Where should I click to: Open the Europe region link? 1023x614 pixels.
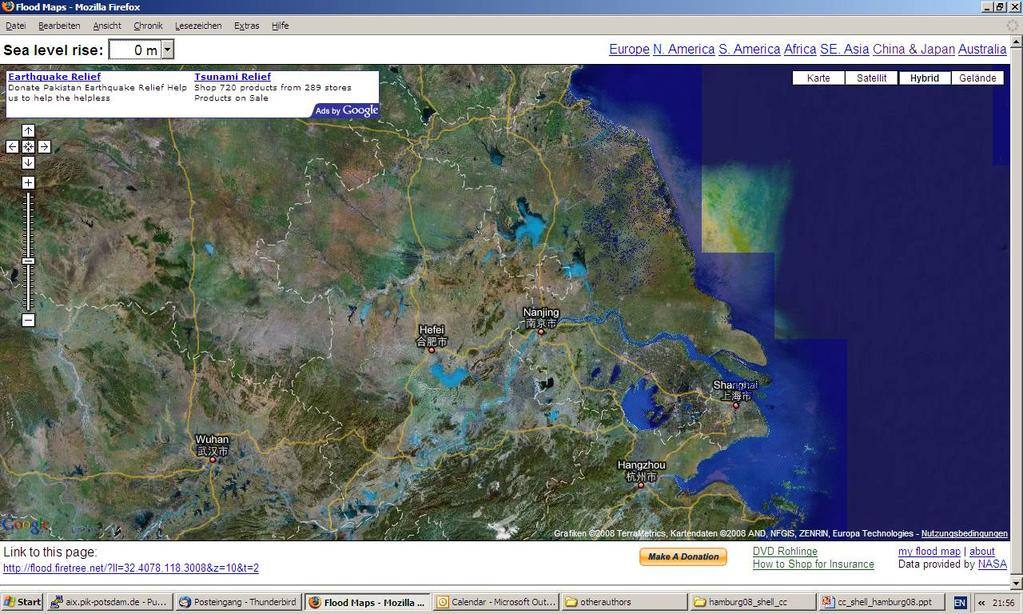pyautogui.click(x=629, y=49)
